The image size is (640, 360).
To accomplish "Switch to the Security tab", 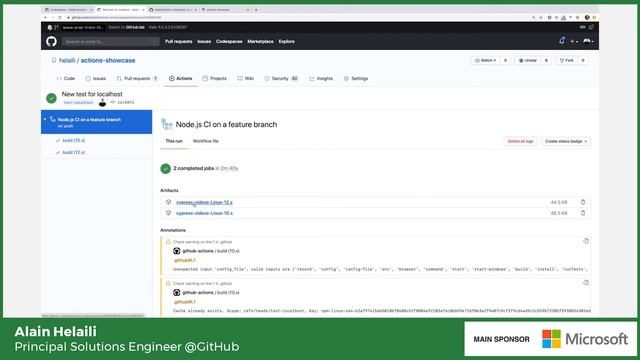I will [x=281, y=78].
